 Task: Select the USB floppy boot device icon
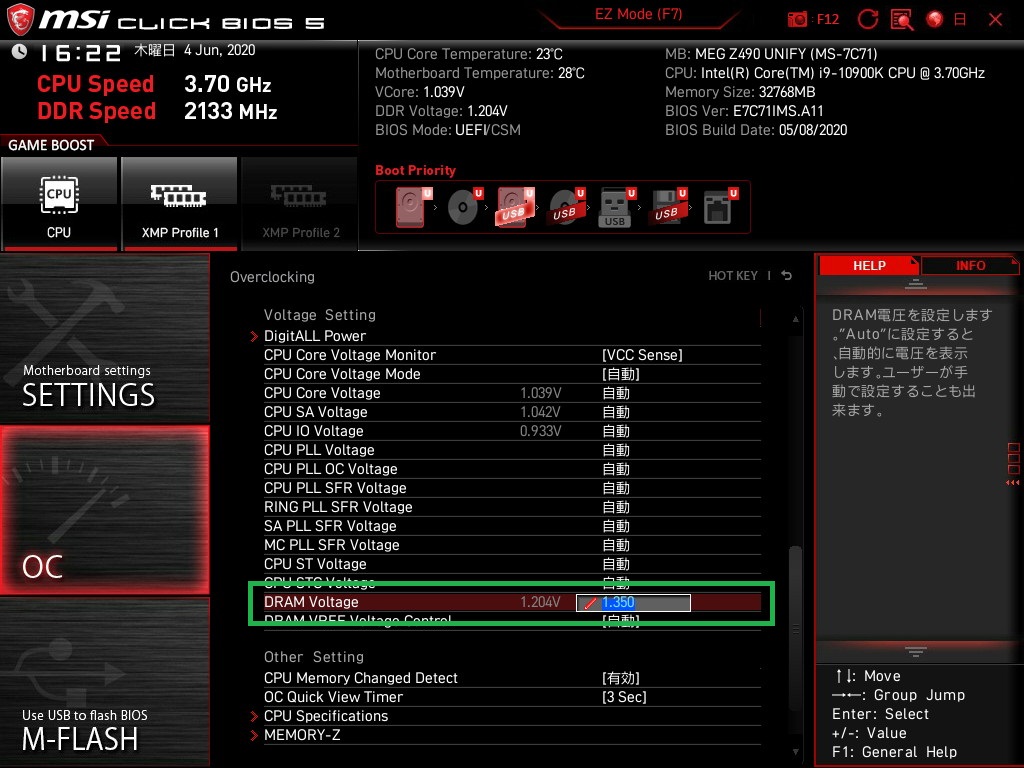coord(667,207)
